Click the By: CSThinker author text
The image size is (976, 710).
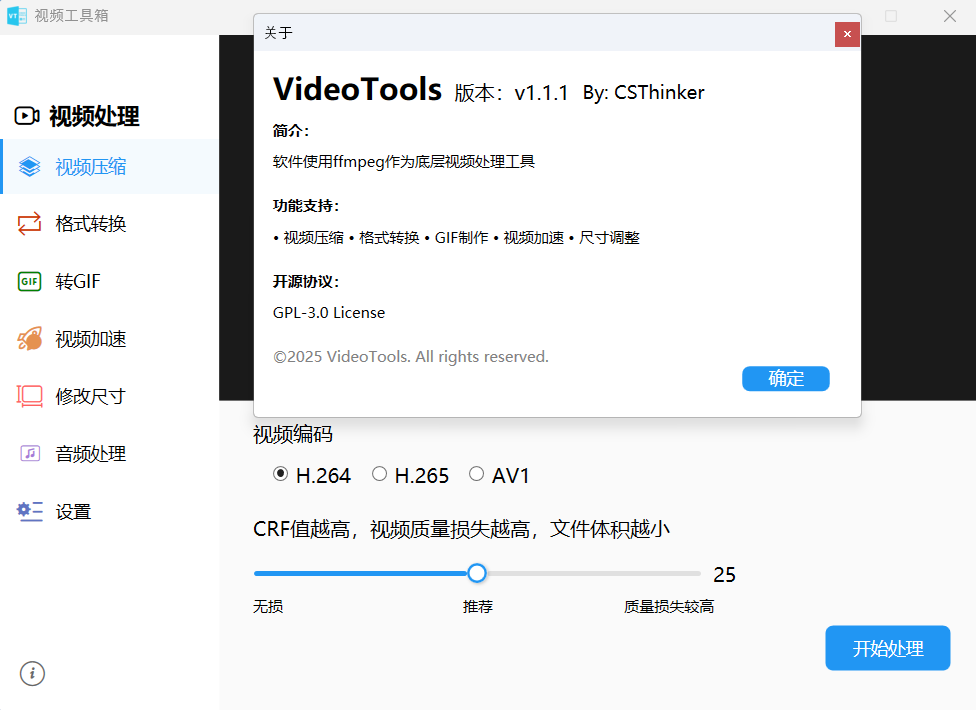(x=644, y=93)
